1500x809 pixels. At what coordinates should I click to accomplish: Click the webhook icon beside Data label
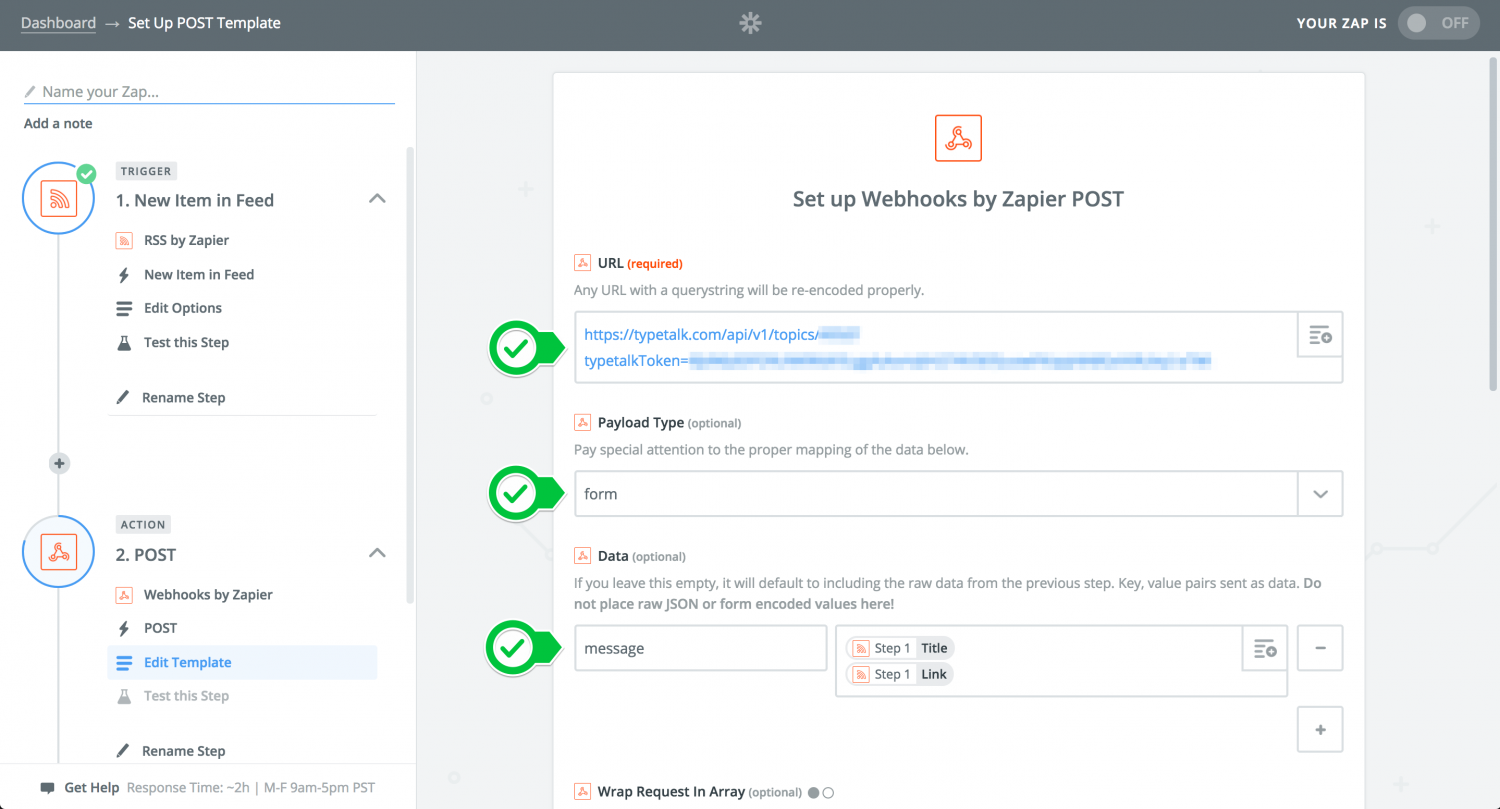(582, 555)
